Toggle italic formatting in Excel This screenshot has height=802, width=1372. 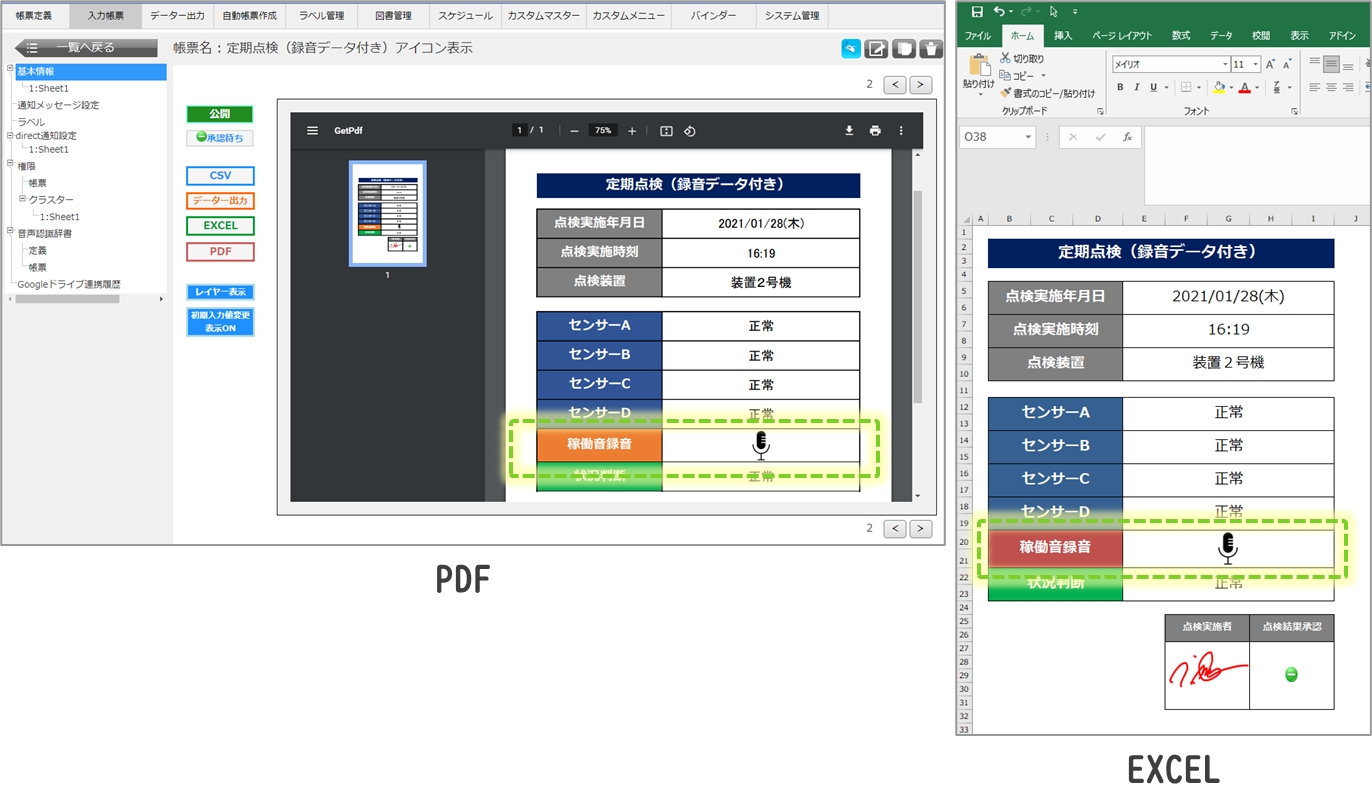click(1136, 88)
